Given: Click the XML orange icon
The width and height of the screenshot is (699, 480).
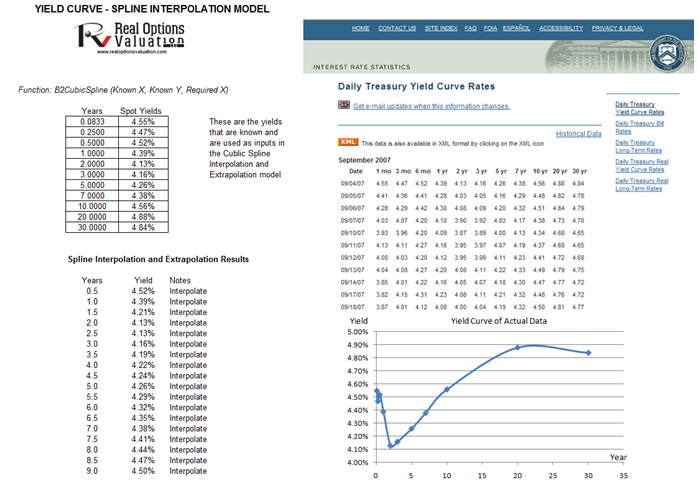Looking at the screenshot, I should coord(348,142).
